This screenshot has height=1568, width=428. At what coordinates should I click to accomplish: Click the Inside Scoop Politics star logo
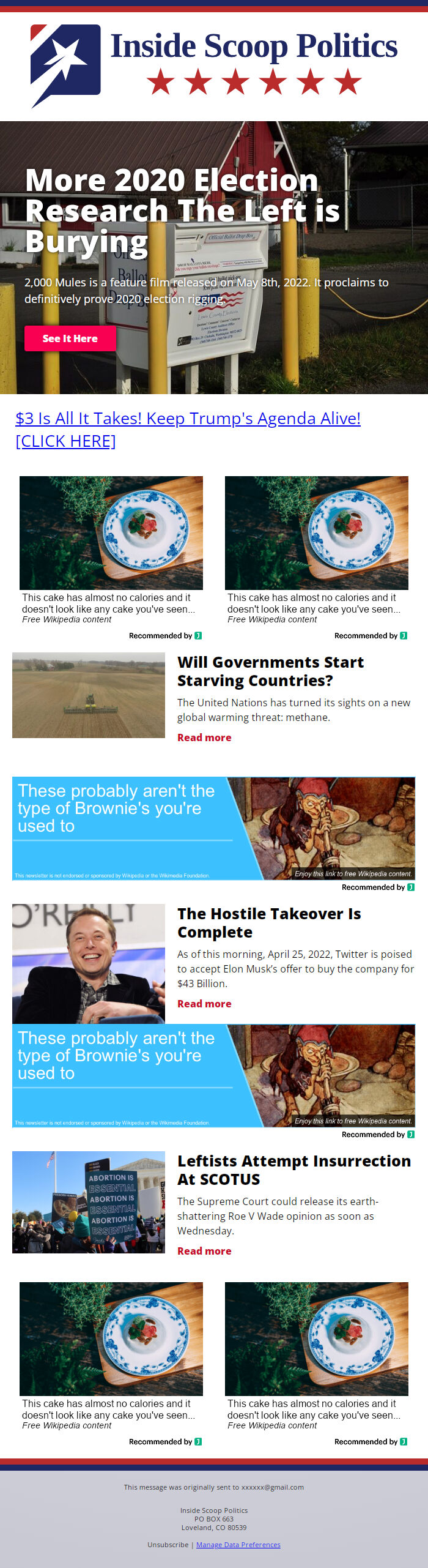click(x=65, y=66)
